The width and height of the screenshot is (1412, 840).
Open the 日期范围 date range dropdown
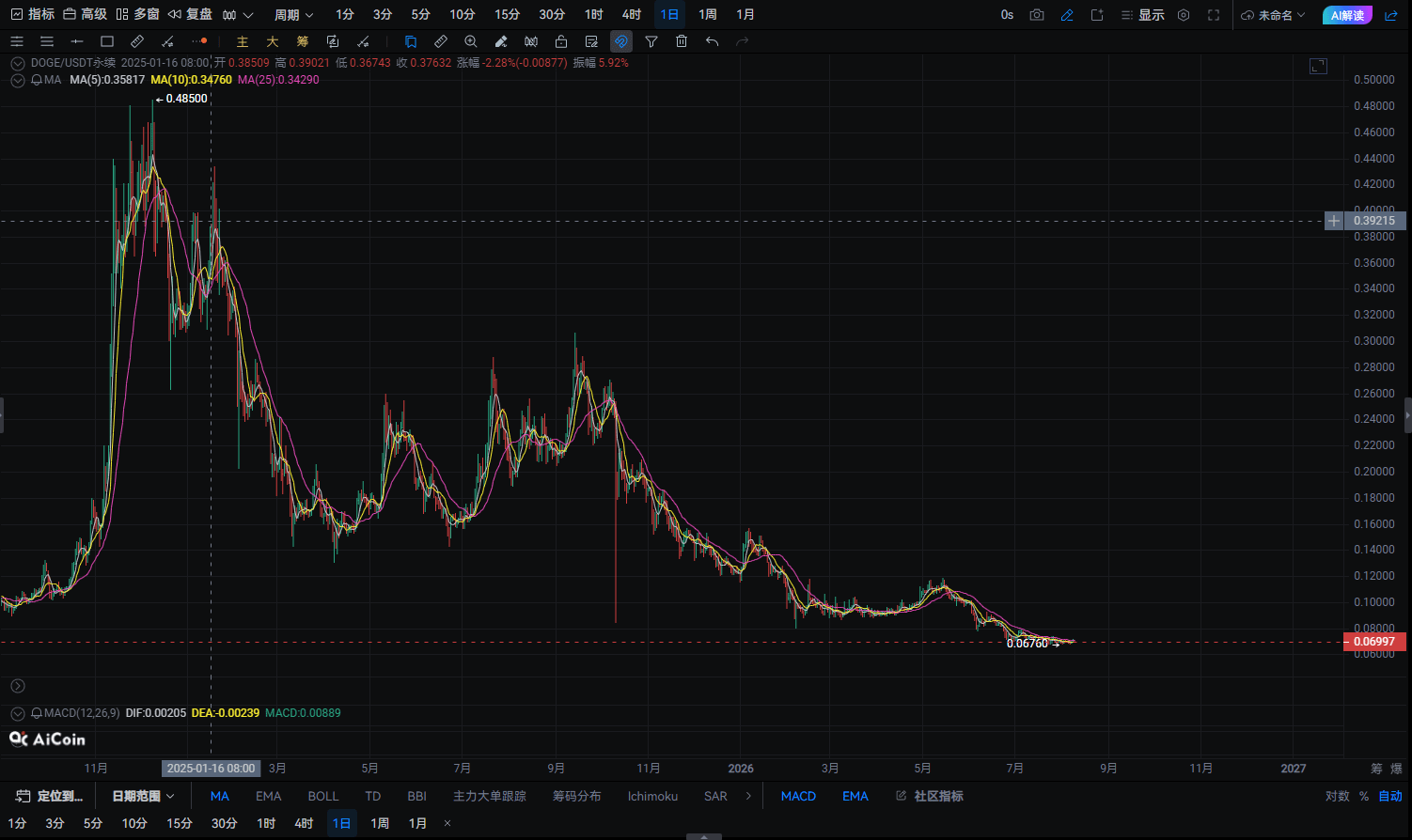[143, 796]
